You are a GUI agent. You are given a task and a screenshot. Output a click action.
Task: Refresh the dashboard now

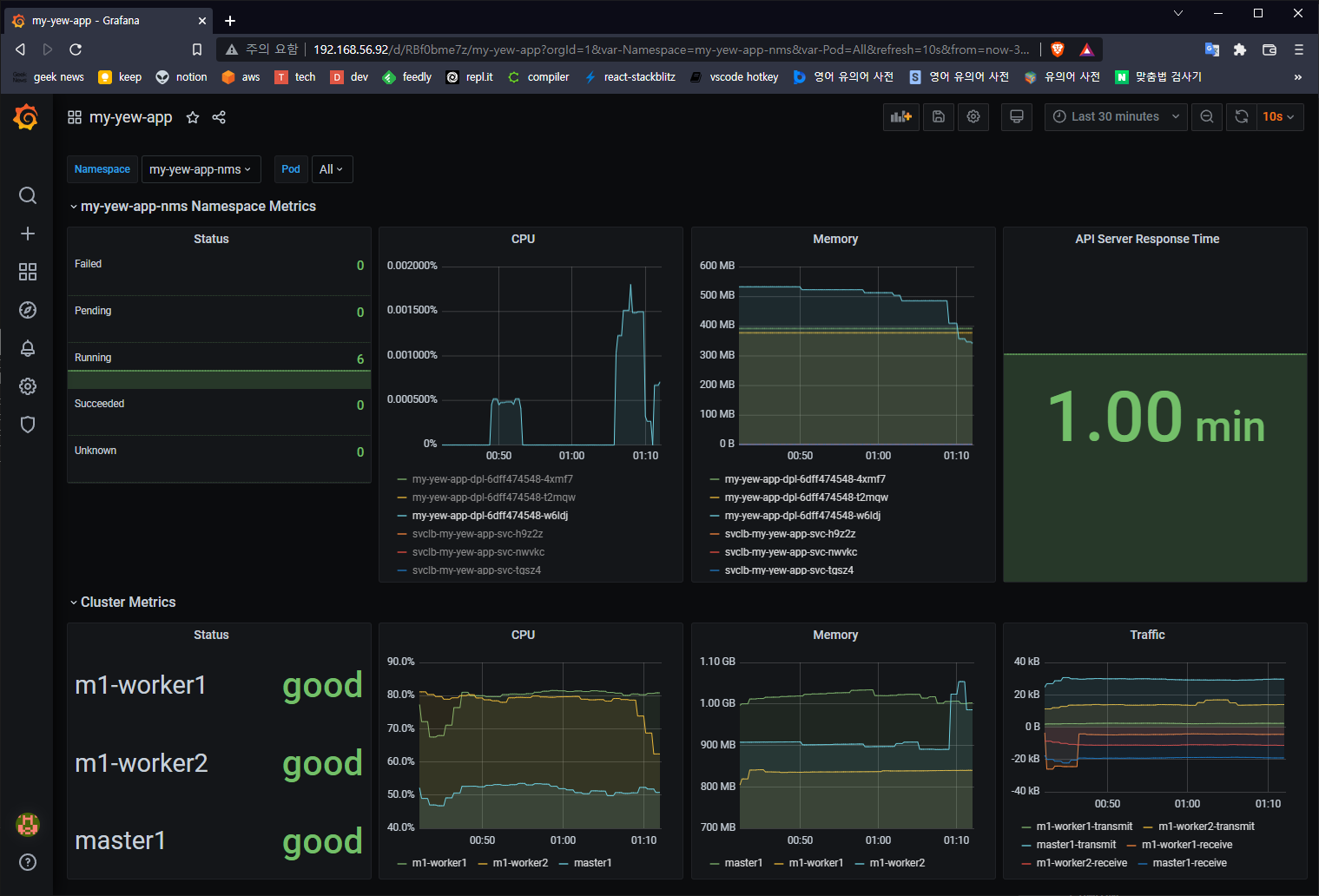1242,117
